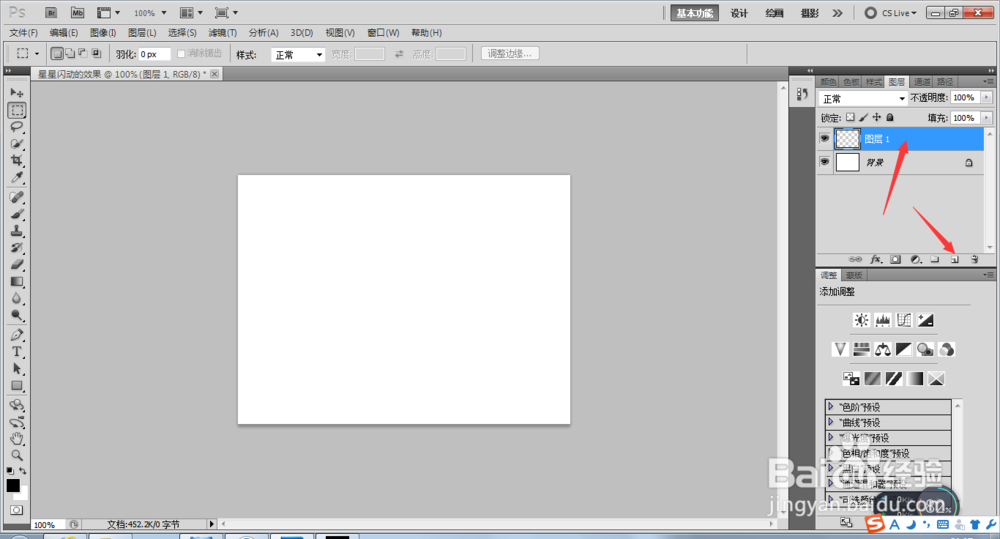This screenshot has height=539, width=1000.
Task: Select the Rectangular Marquee tool in toolbox
Action: [x=17, y=110]
